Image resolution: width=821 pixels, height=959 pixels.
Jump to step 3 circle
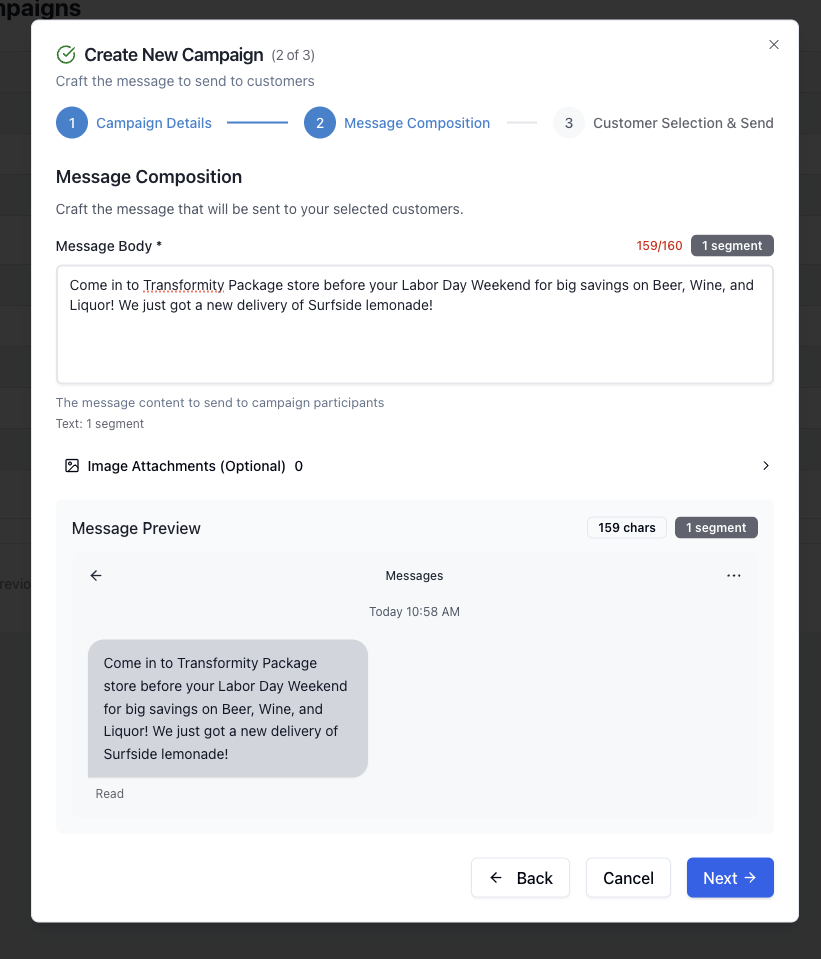pos(568,123)
